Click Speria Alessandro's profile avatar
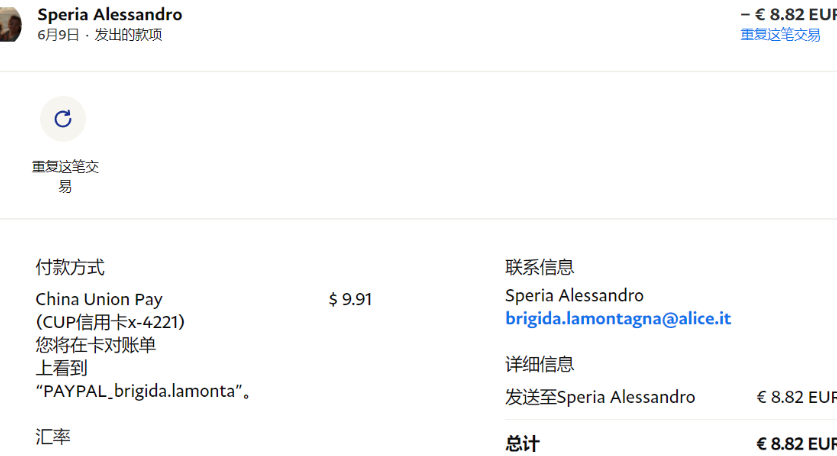The image size is (837, 456). coord(10,25)
